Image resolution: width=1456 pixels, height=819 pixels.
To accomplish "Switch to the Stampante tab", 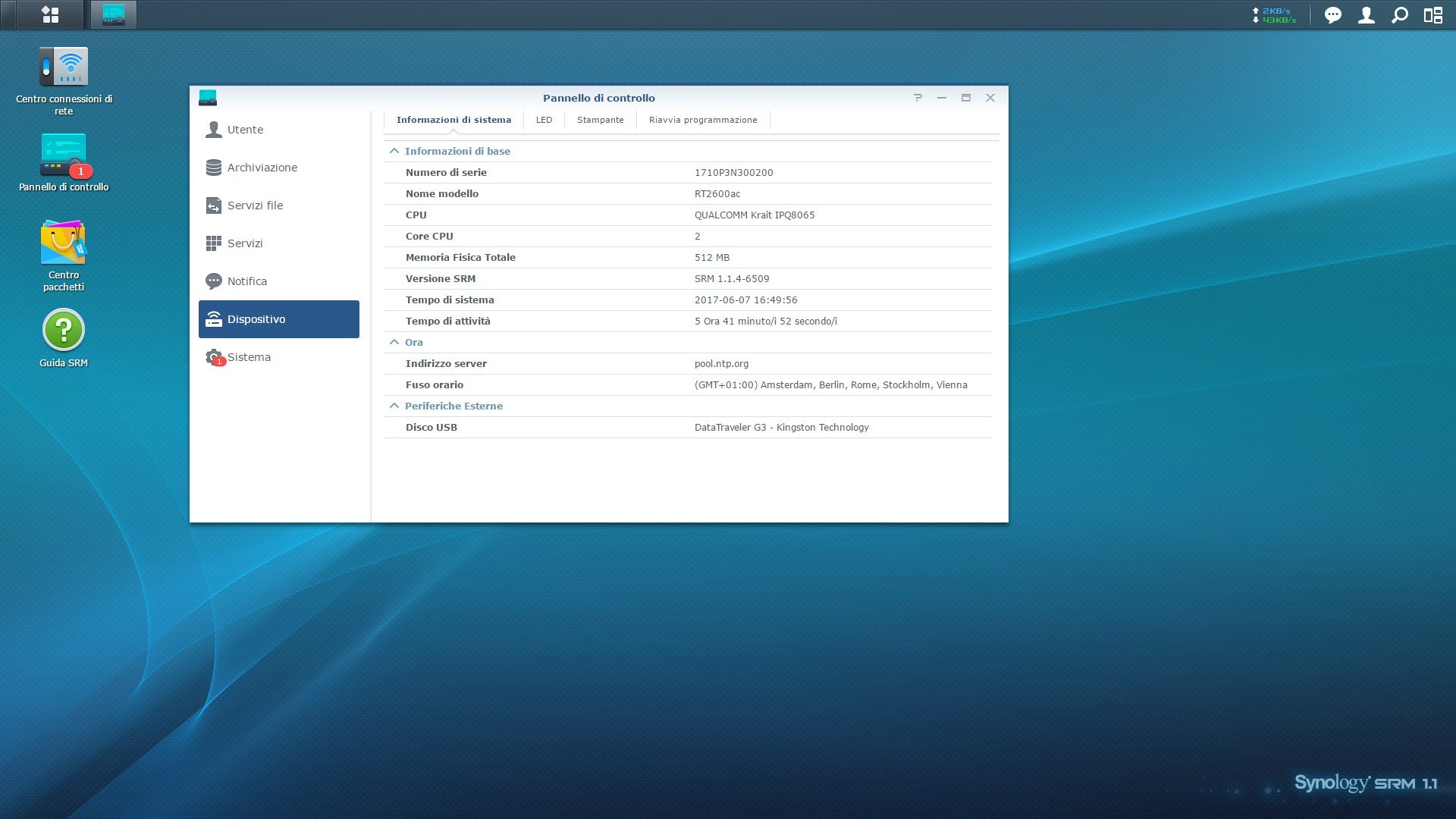I will pos(600,120).
